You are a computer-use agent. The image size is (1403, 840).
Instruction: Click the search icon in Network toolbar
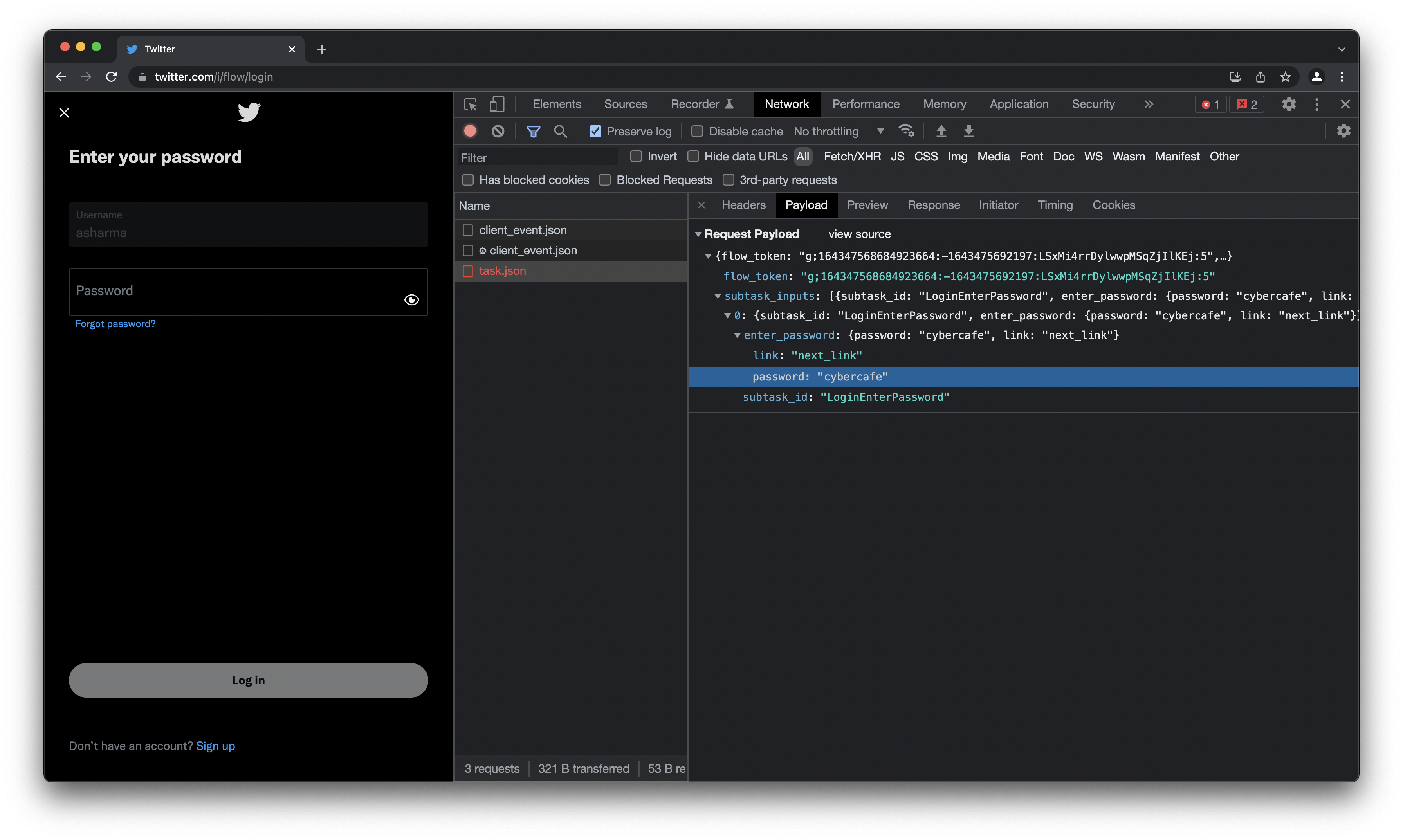[561, 131]
